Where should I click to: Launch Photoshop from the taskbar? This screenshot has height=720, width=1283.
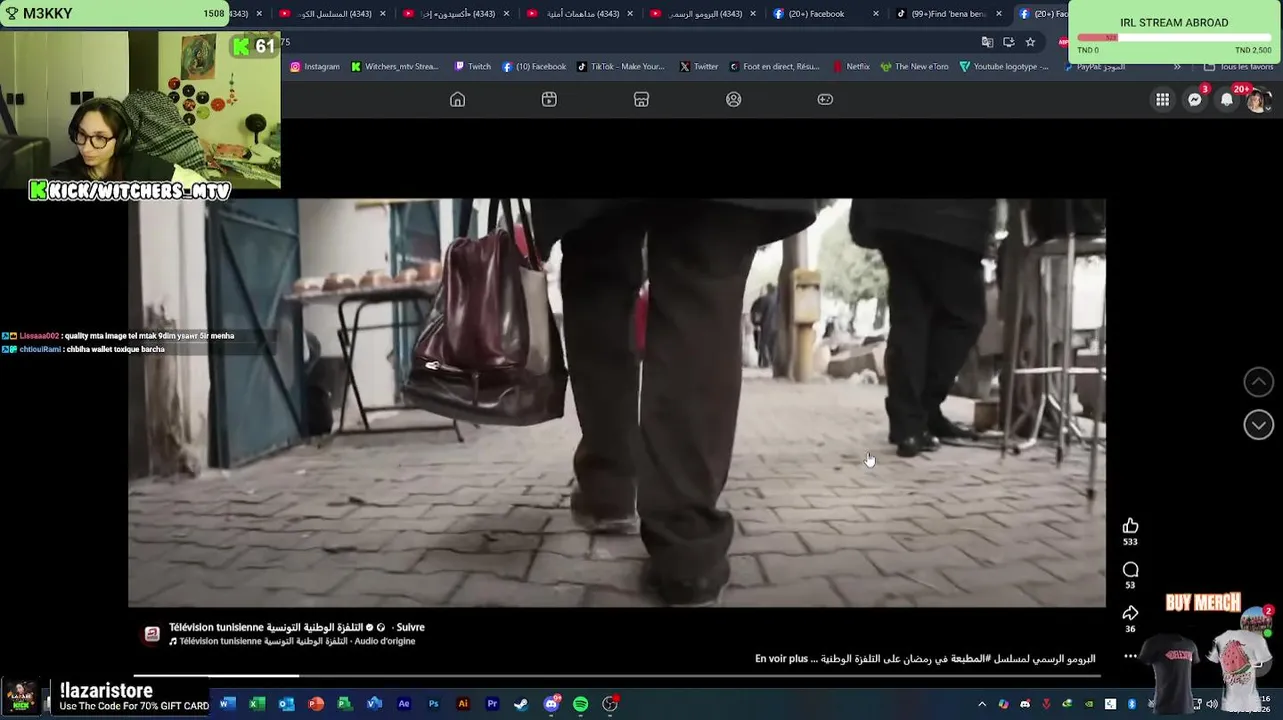click(x=433, y=704)
